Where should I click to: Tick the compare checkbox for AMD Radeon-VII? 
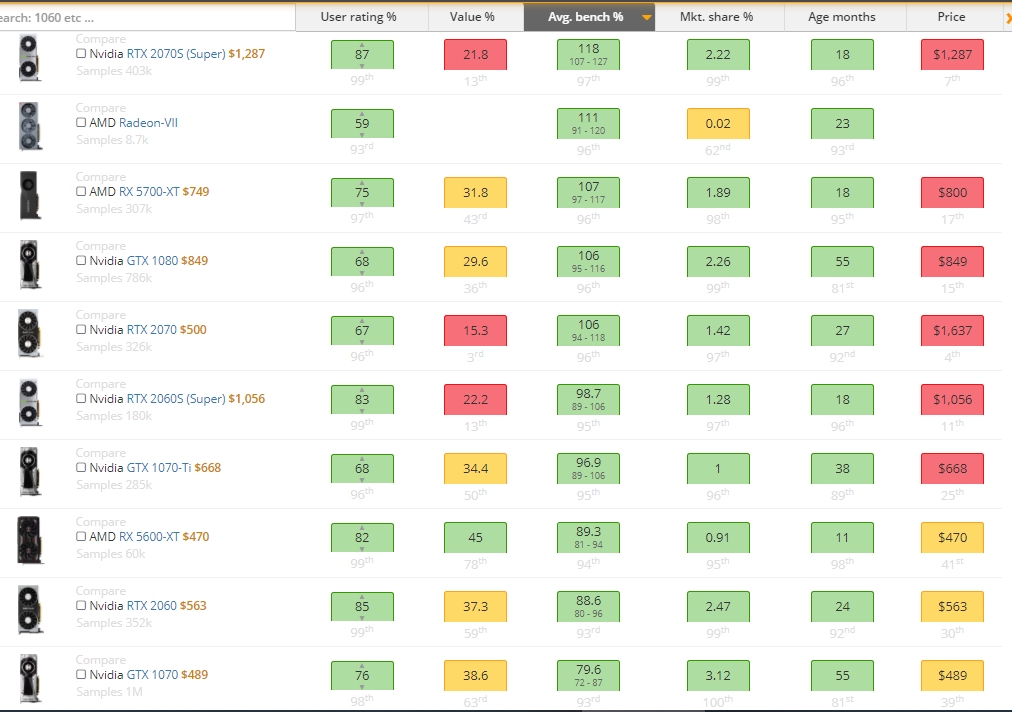[x=81, y=123]
